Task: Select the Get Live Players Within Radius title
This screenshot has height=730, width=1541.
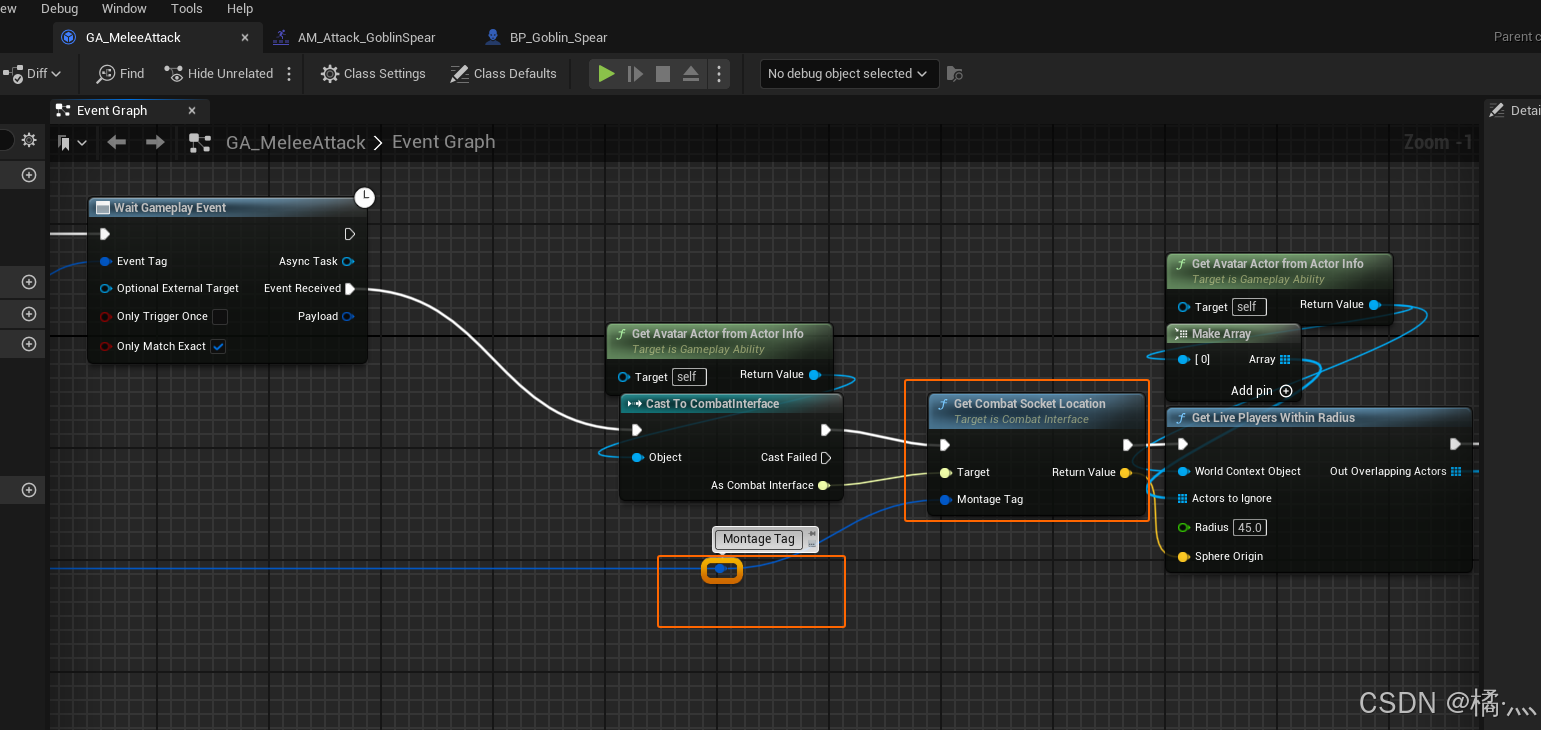Action: pyautogui.click(x=1273, y=418)
